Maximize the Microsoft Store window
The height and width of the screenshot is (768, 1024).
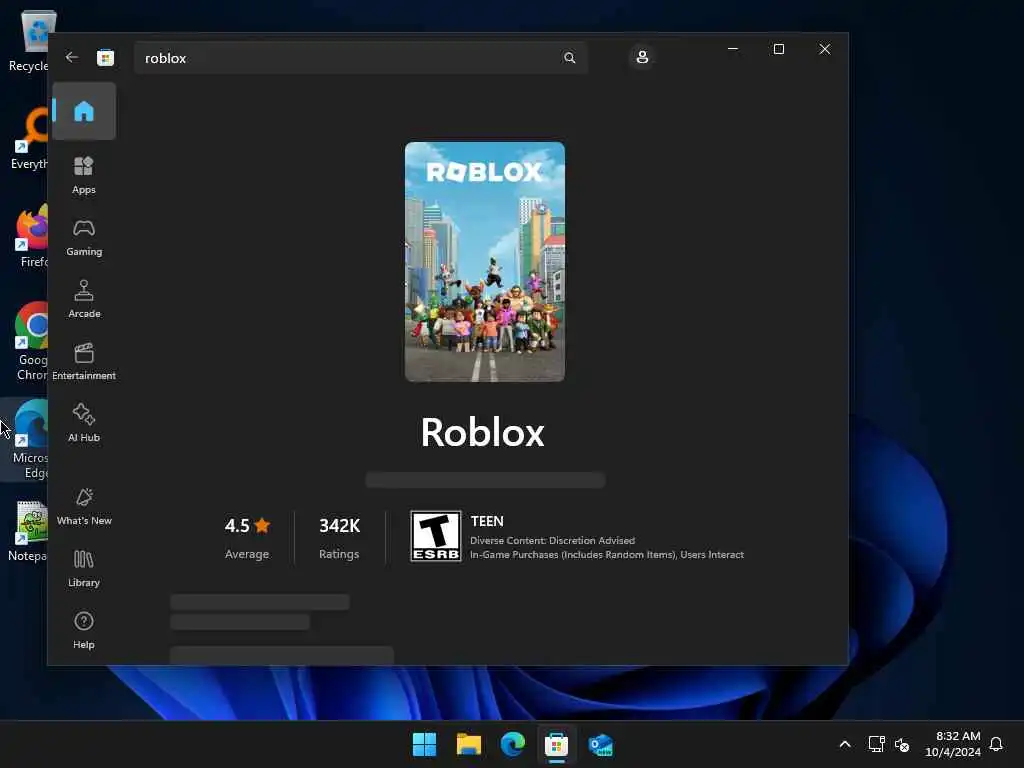pos(778,49)
